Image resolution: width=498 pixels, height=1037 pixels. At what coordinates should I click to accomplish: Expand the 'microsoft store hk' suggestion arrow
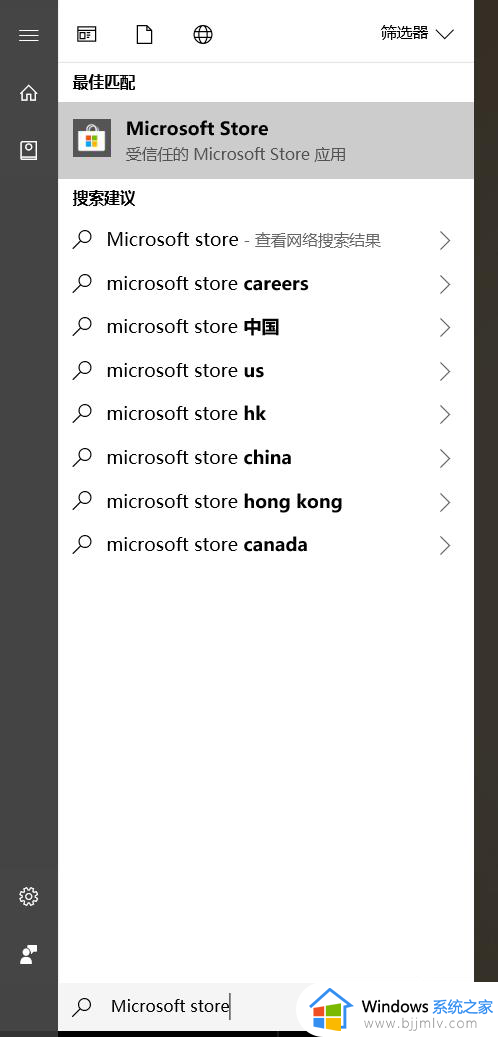pyautogui.click(x=444, y=415)
